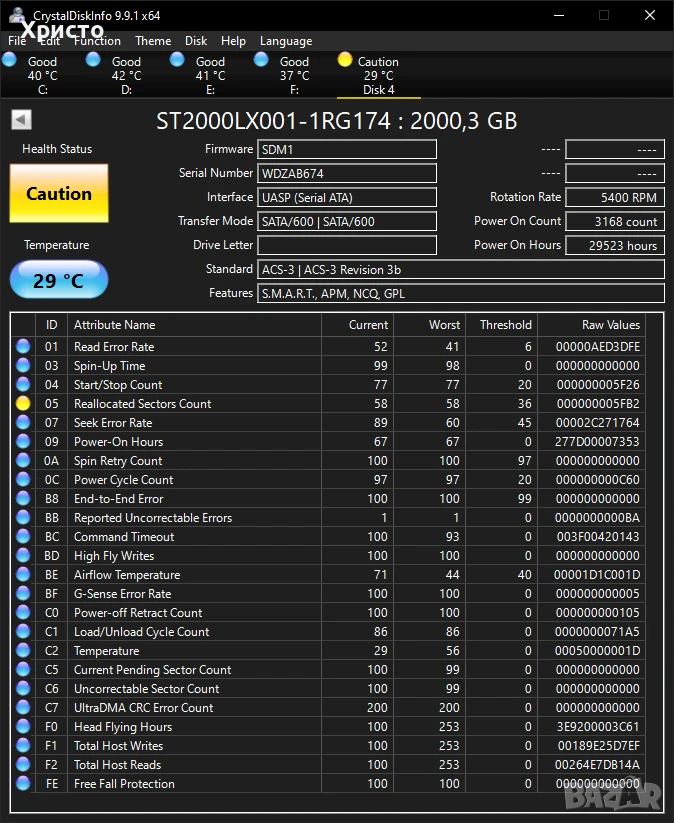Click status orb for Head Flying Hours

(x=23, y=726)
